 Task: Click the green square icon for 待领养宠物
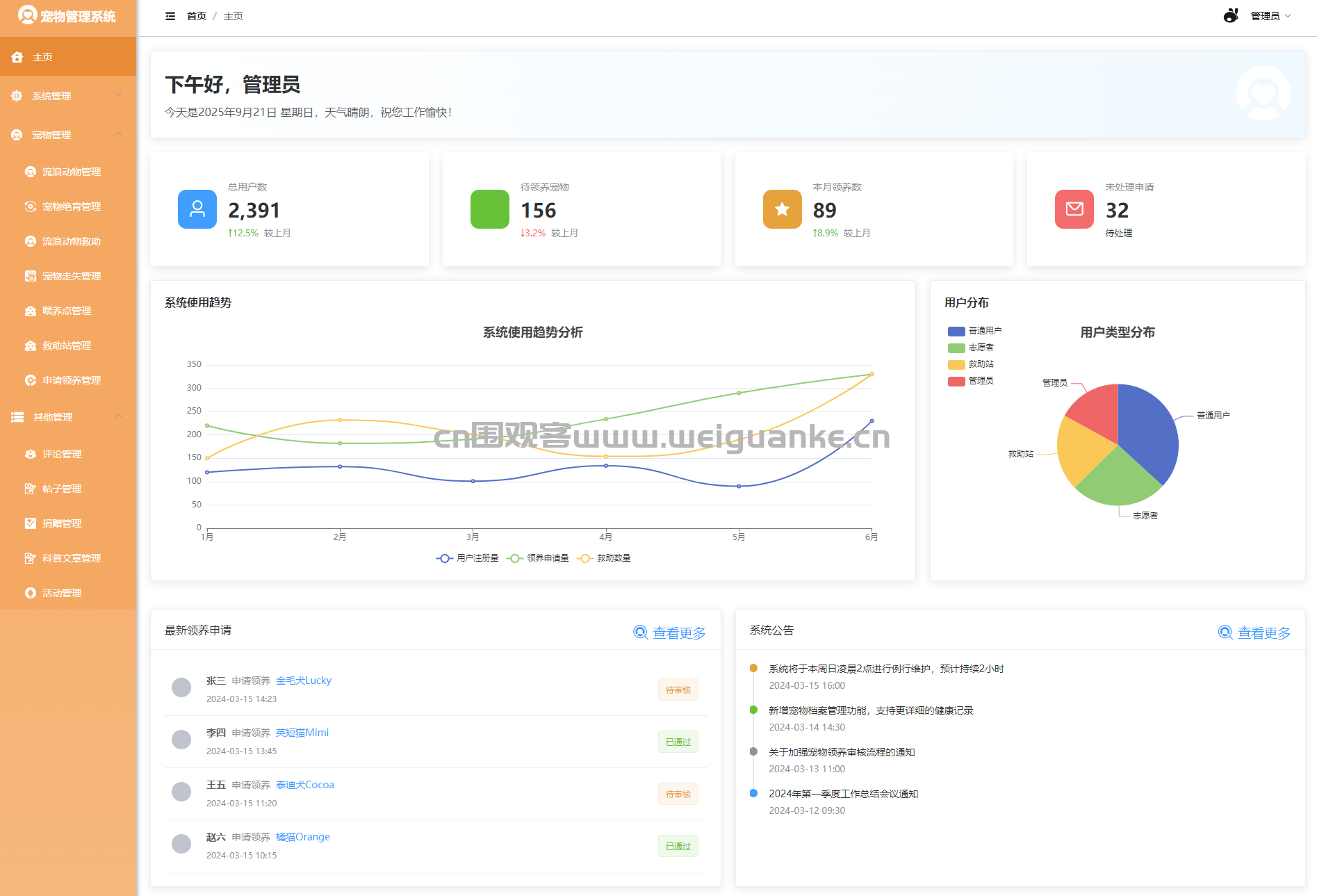point(490,209)
